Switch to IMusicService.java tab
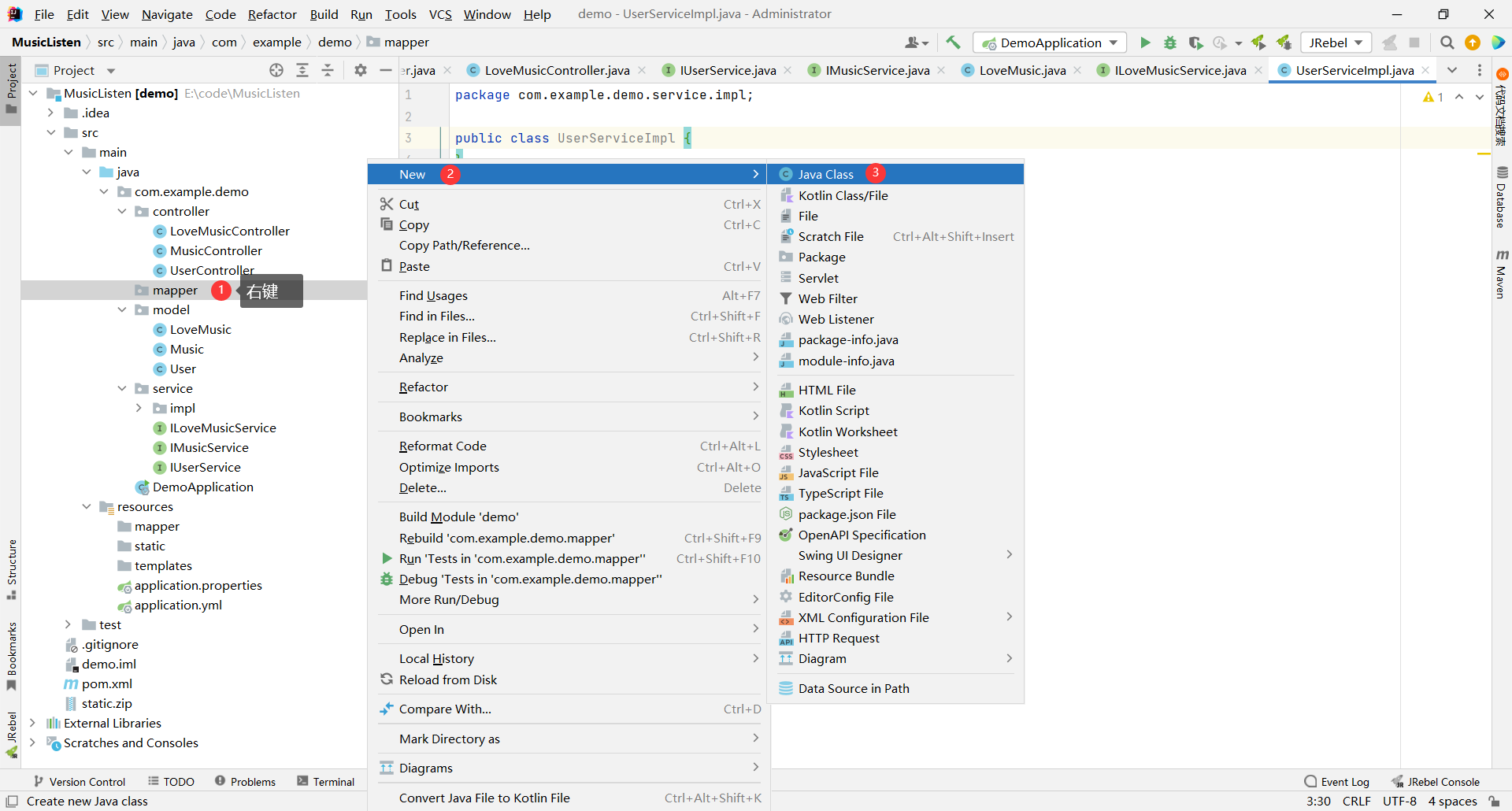Screen dimensions: 1512x811 (x=877, y=70)
